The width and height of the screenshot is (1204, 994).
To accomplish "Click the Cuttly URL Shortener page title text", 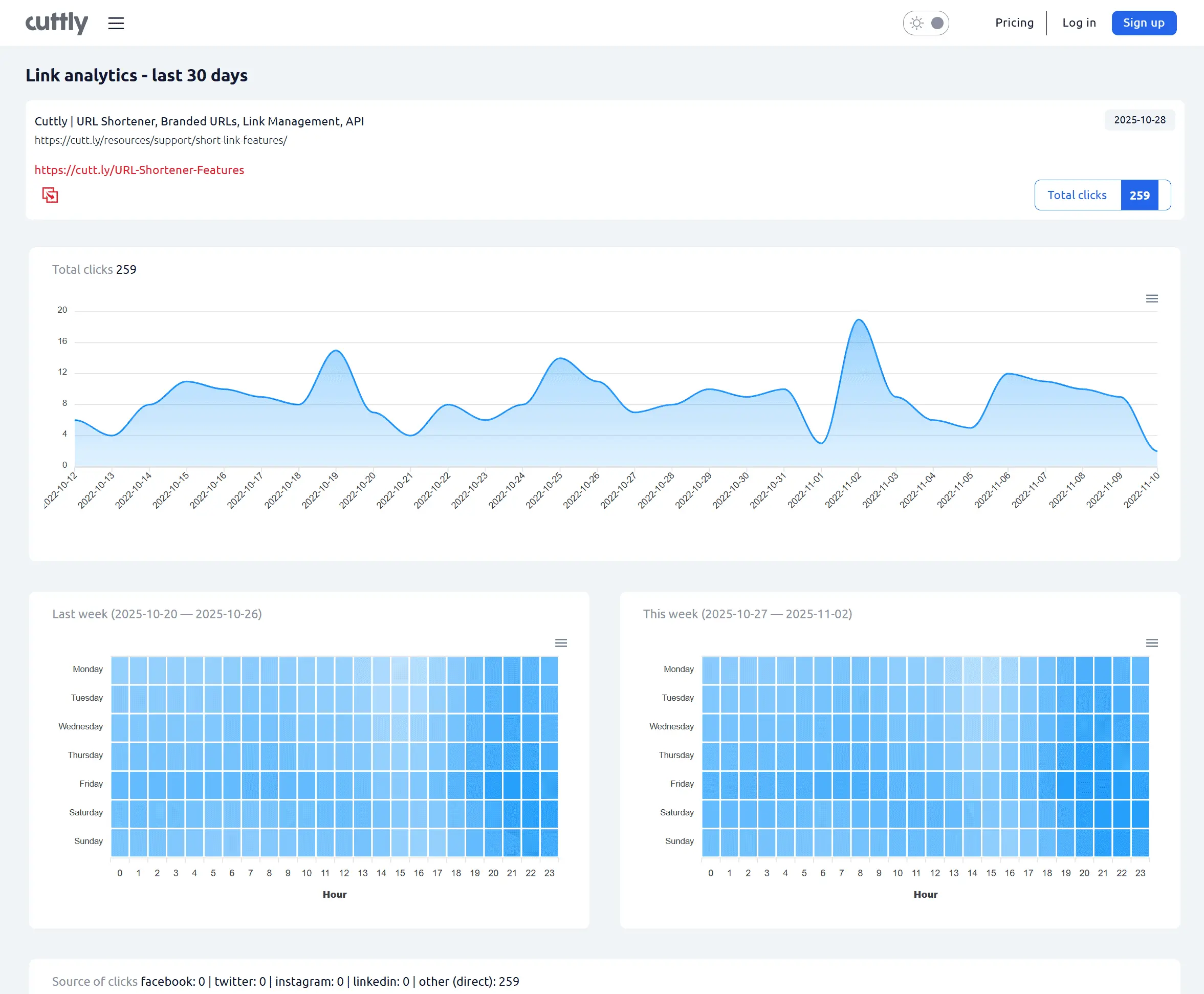I will tap(199, 121).
